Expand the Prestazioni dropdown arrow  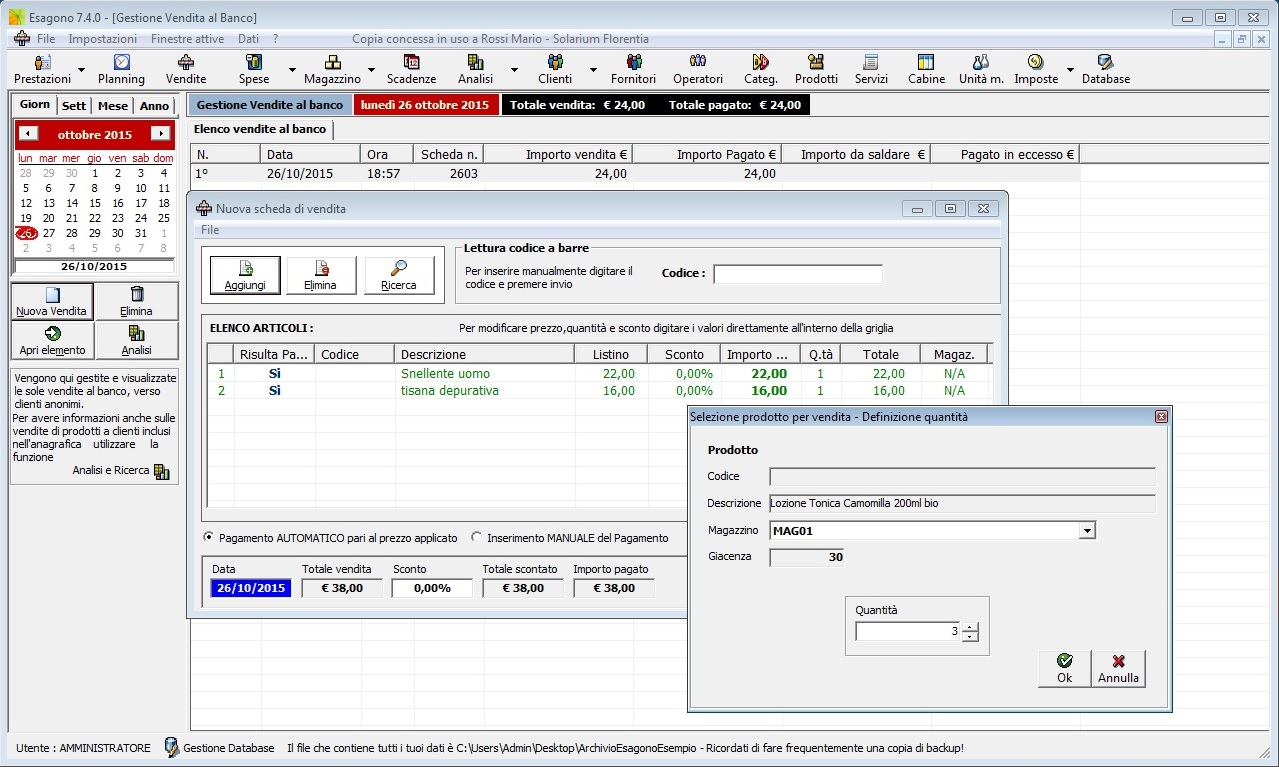point(82,70)
